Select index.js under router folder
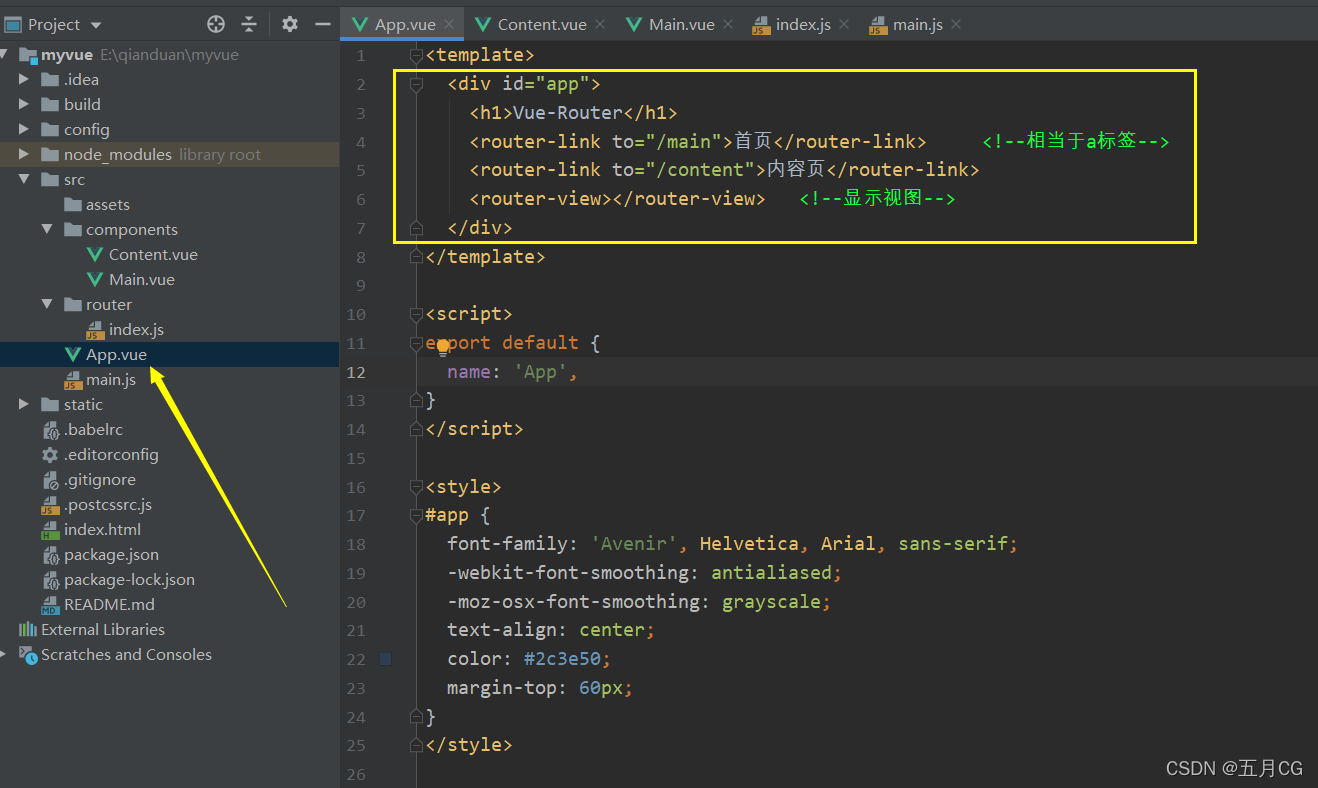 click(136, 330)
